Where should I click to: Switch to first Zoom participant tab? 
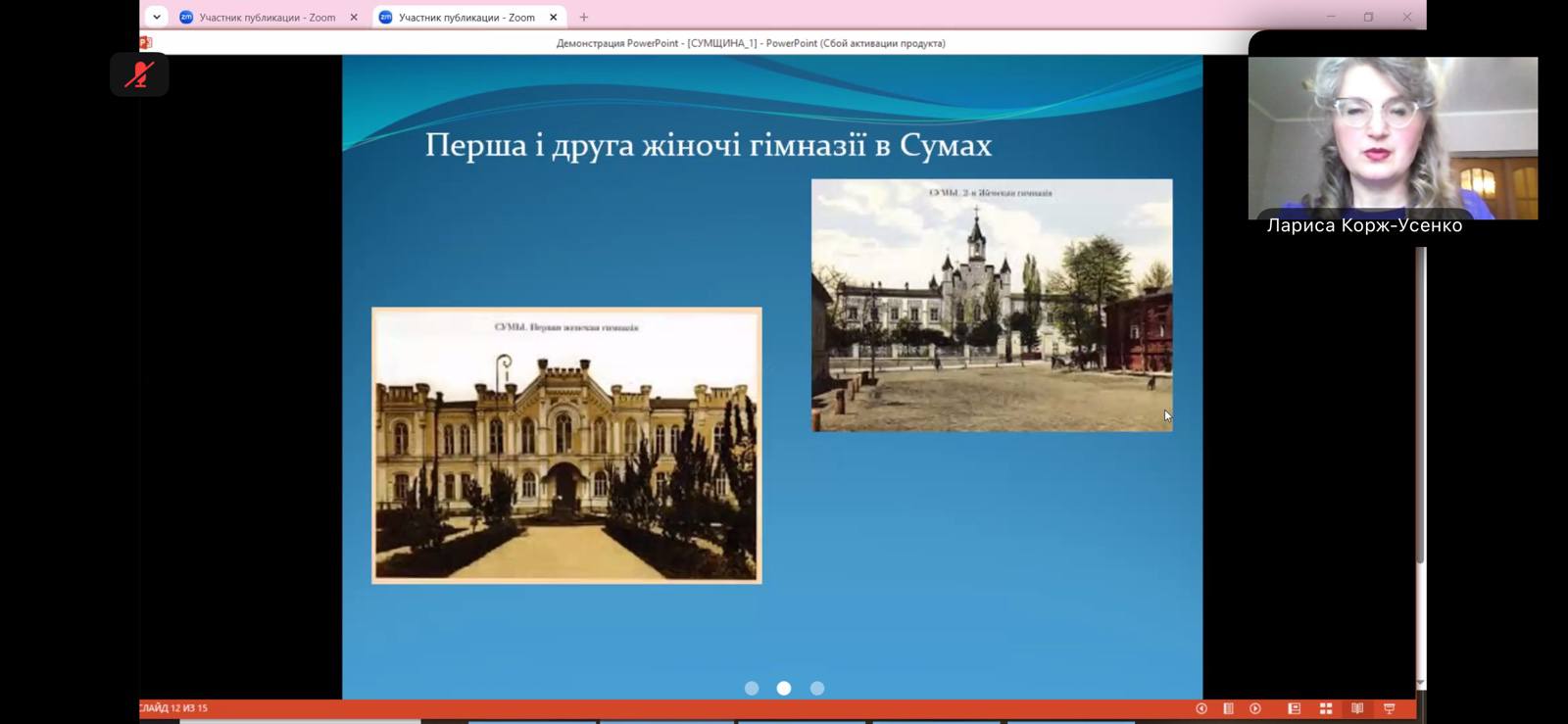click(x=267, y=17)
